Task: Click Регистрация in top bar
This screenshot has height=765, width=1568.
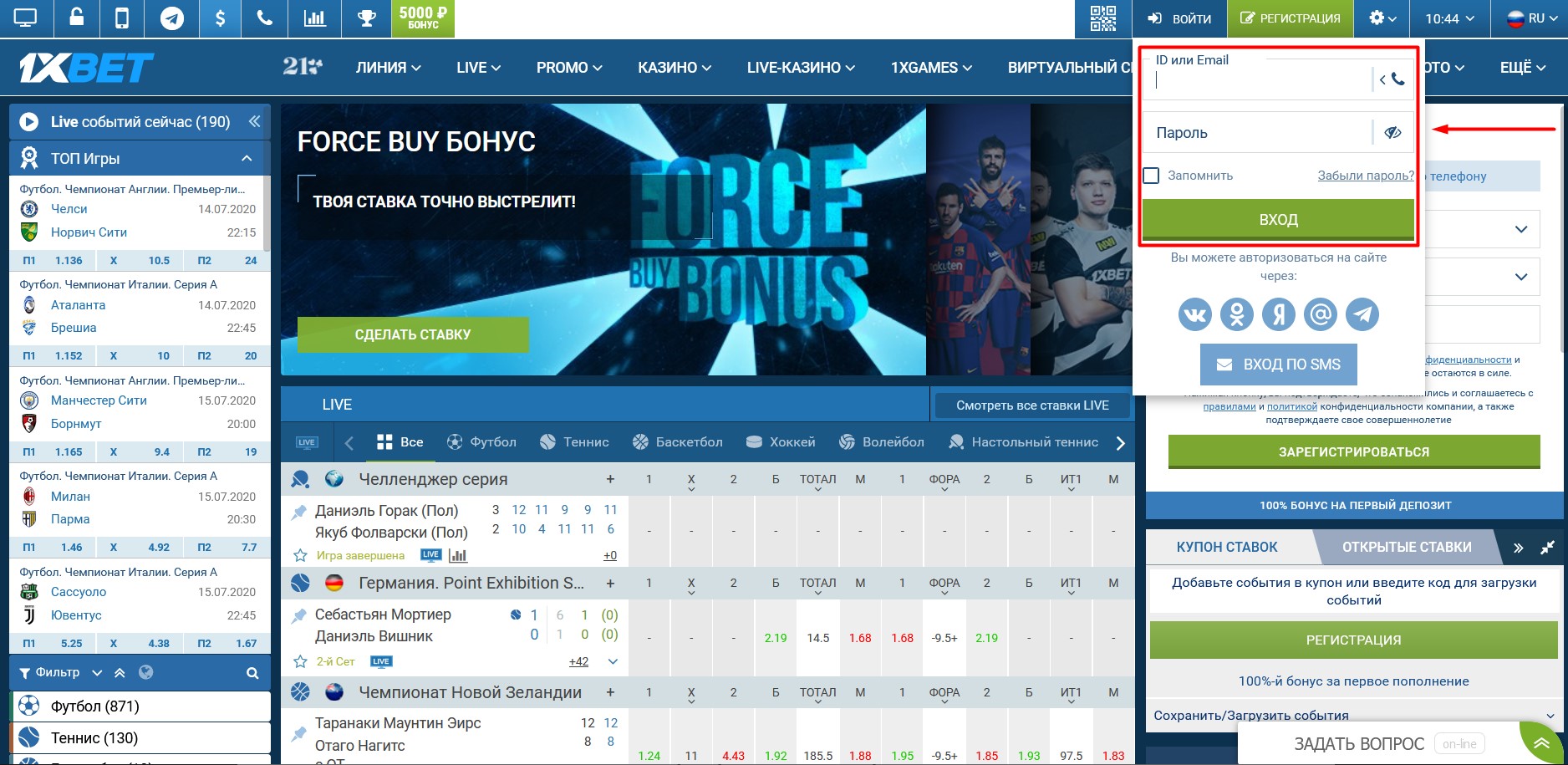Action: pyautogui.click(x=1290, y=18)
